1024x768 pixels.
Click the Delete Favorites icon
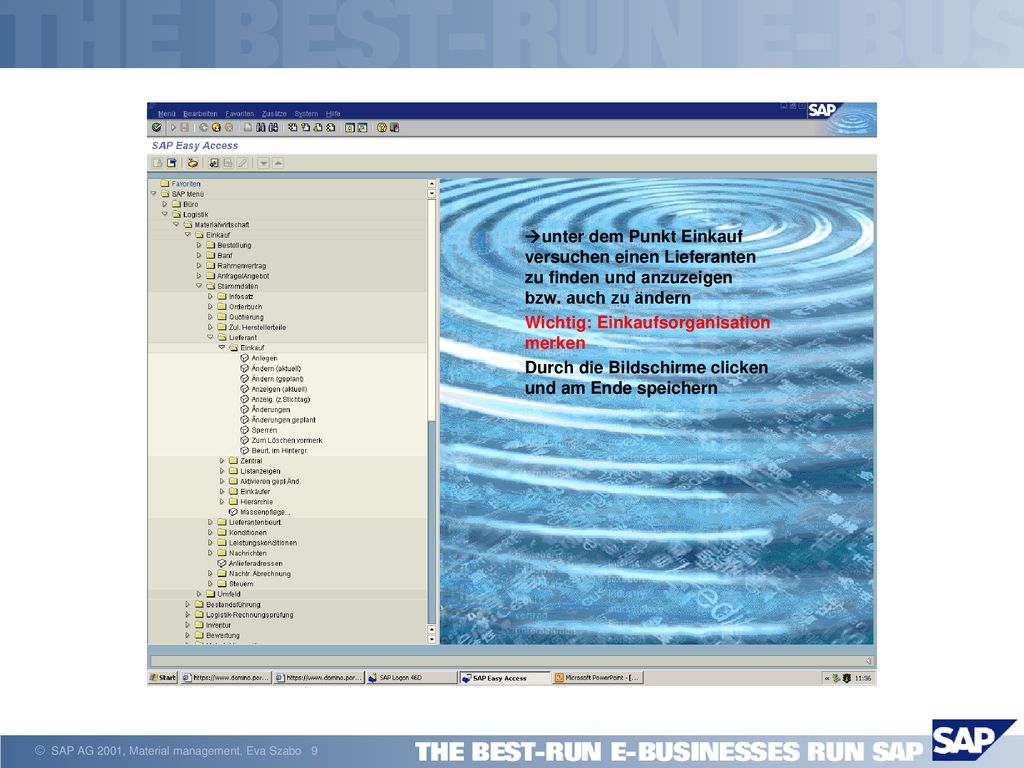click(x=228, y=163)
